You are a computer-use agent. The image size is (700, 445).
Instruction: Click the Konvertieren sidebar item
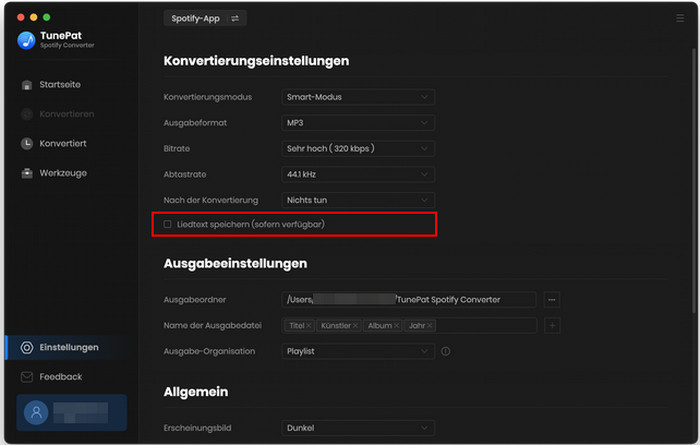[x=67, y=114]
